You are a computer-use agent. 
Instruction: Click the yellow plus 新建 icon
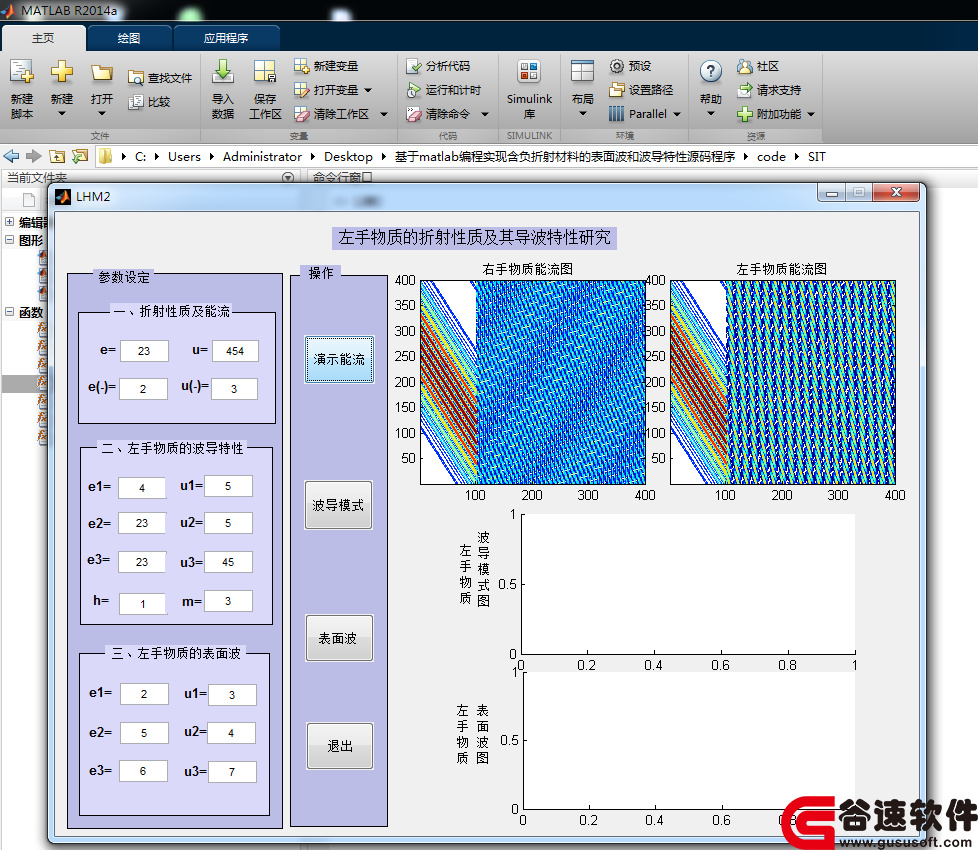coord(62,72)
